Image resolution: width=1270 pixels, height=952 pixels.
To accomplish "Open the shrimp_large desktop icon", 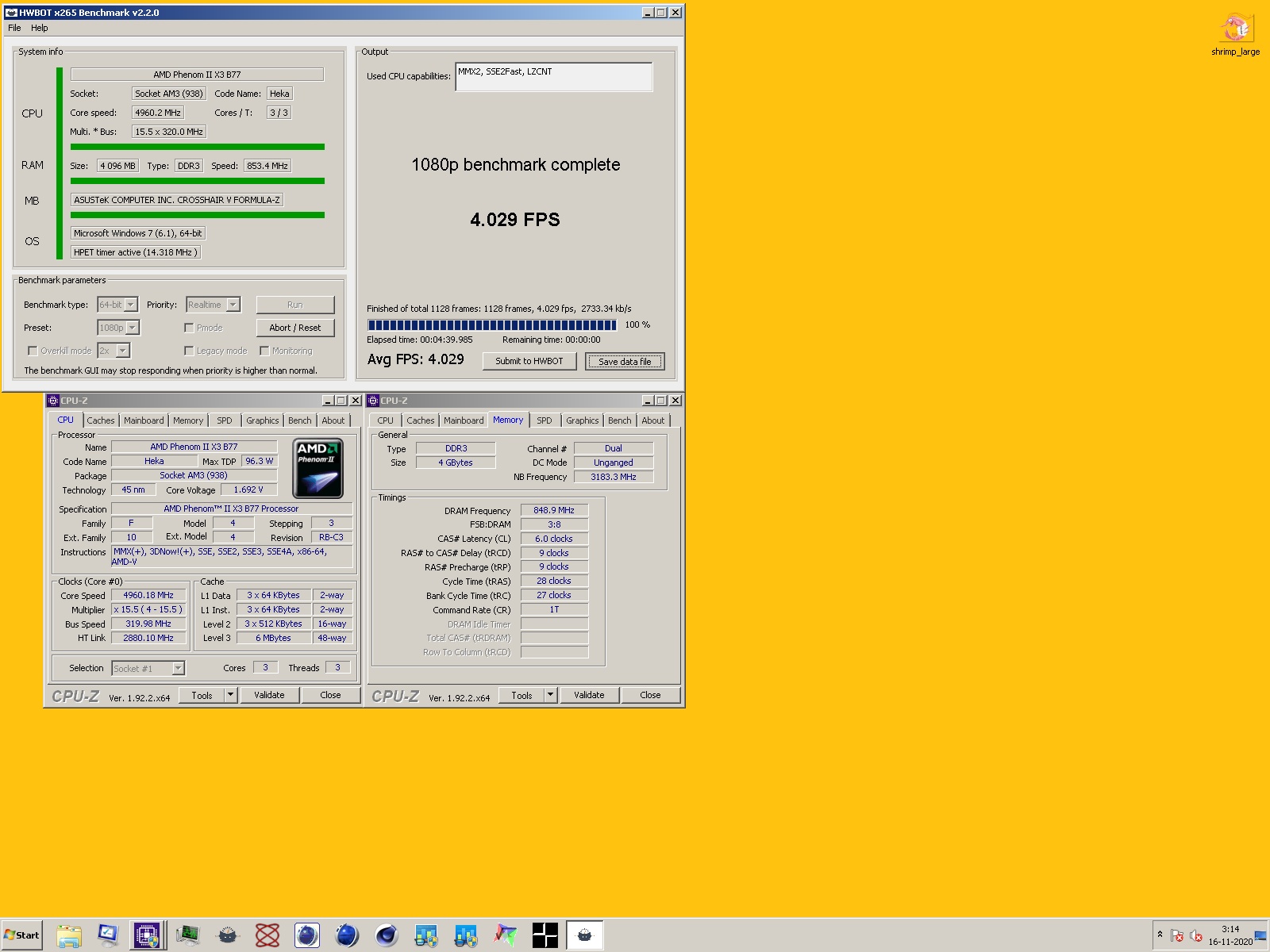I will [1235, 34].
